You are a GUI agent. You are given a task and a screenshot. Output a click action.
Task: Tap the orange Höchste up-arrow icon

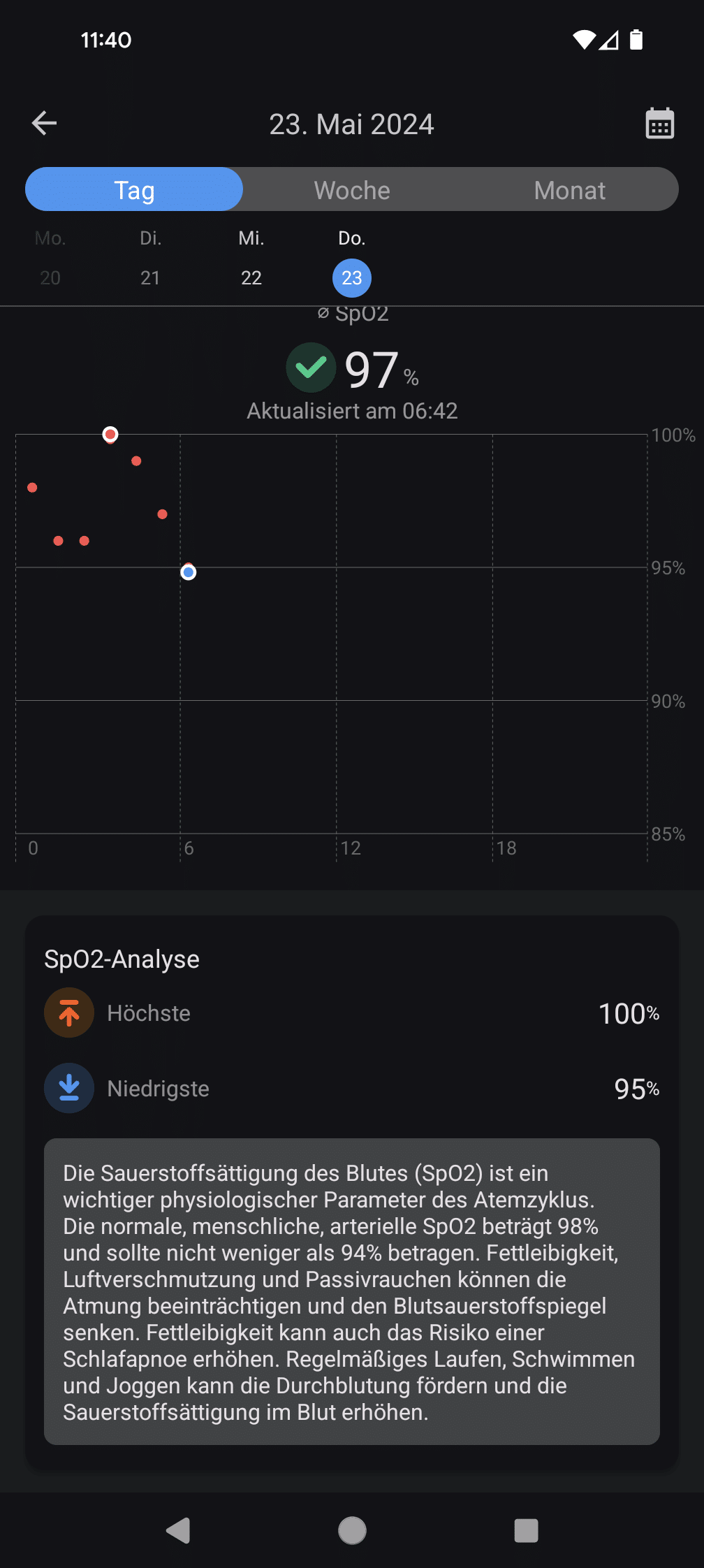pos(69,1012)
